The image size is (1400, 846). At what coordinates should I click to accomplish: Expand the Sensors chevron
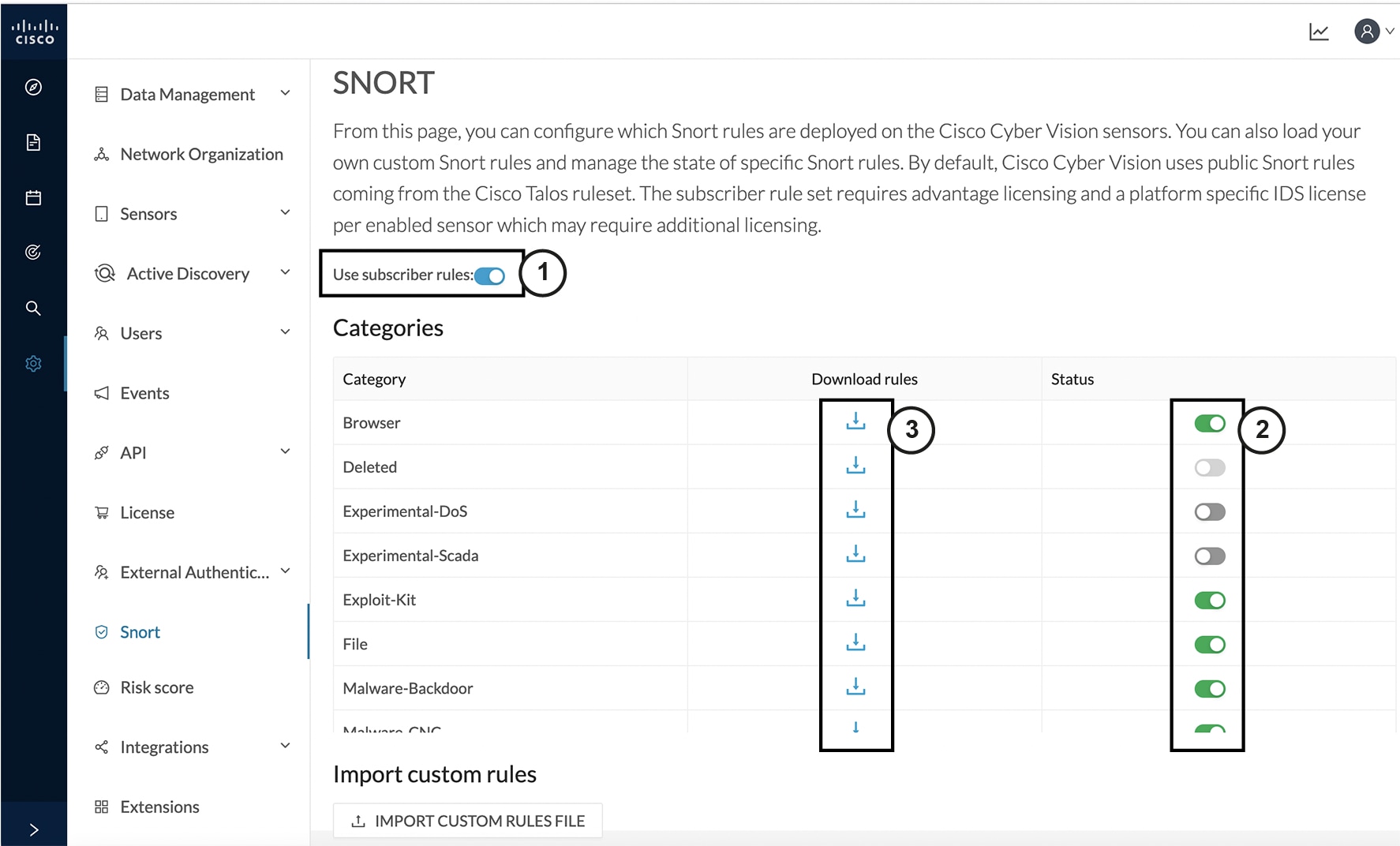click(285, 212)
